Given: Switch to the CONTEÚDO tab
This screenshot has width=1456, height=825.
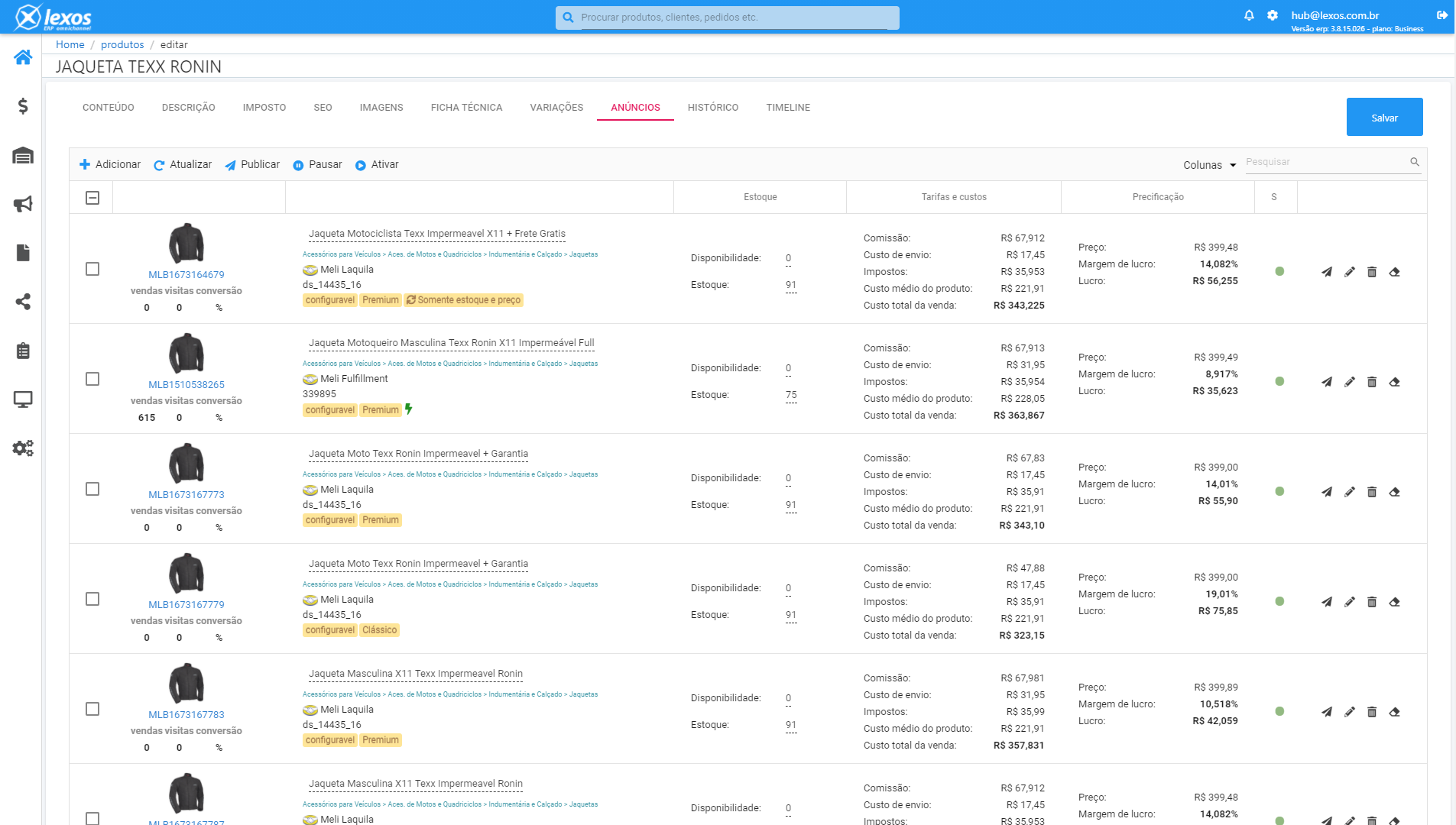Looking at the screenshot, I should tap(109, 108).
